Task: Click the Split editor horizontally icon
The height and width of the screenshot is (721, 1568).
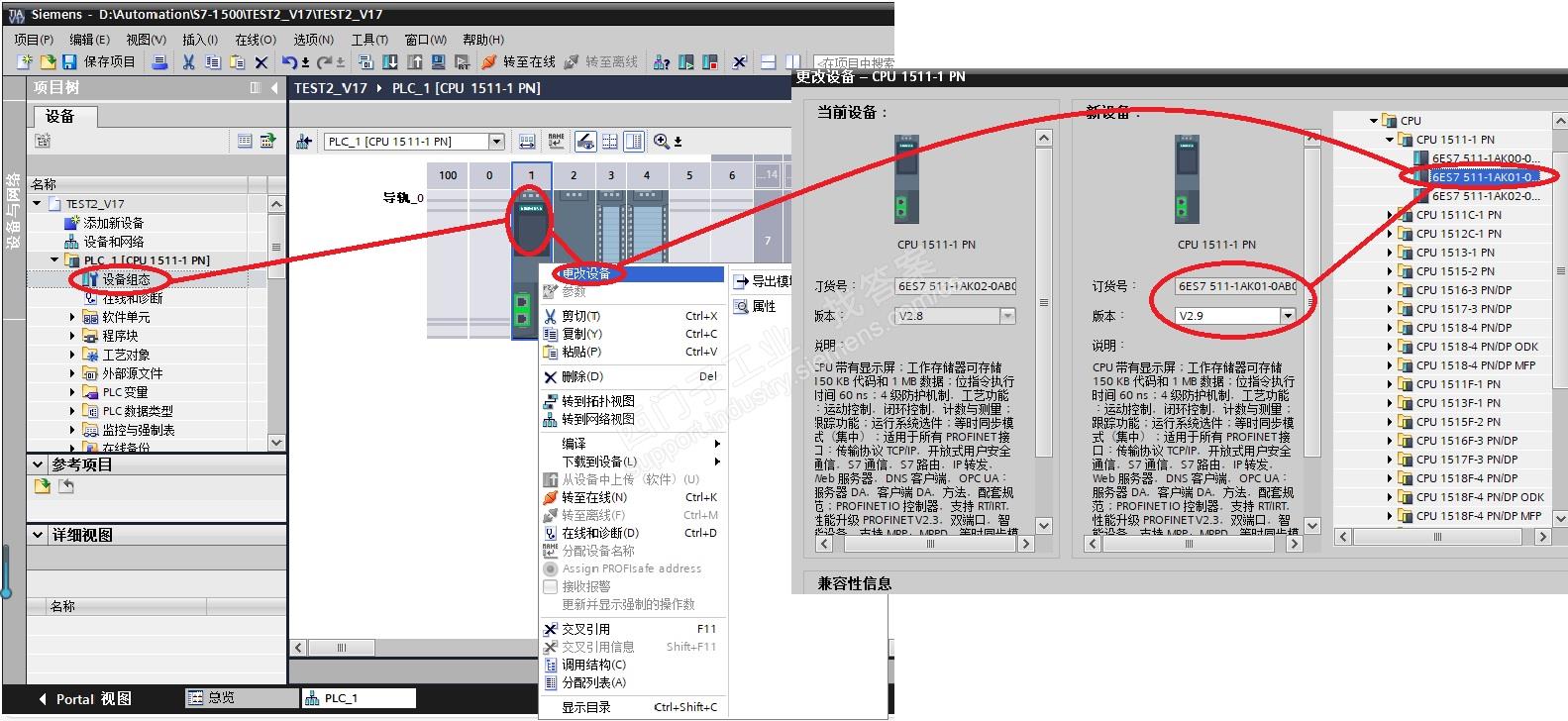Action: pos(768,62)
